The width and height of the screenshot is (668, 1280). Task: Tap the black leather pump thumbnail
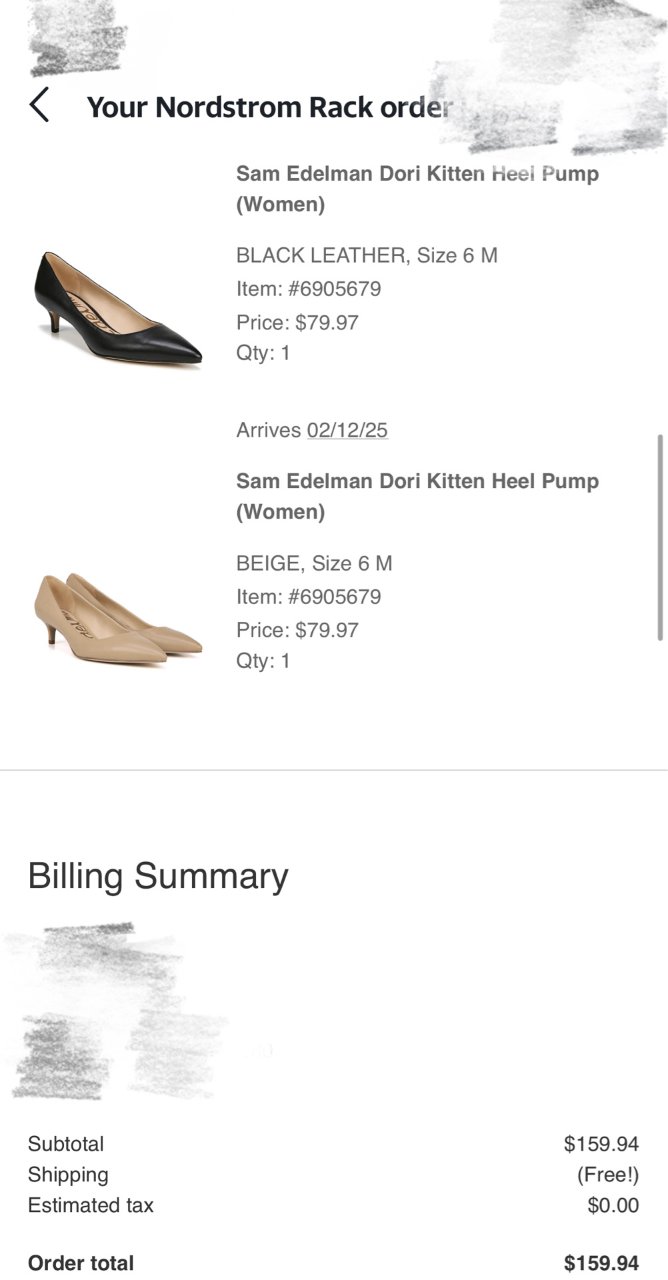(x=118, y=308)
